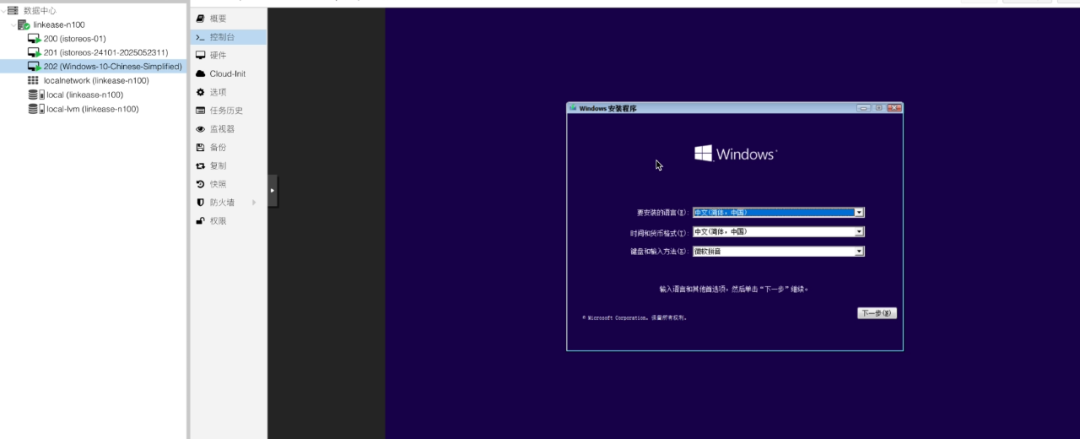Click the cloud icon beside Cloud-Init
This screenshot has height=439, width=1080.
(200, 74)
